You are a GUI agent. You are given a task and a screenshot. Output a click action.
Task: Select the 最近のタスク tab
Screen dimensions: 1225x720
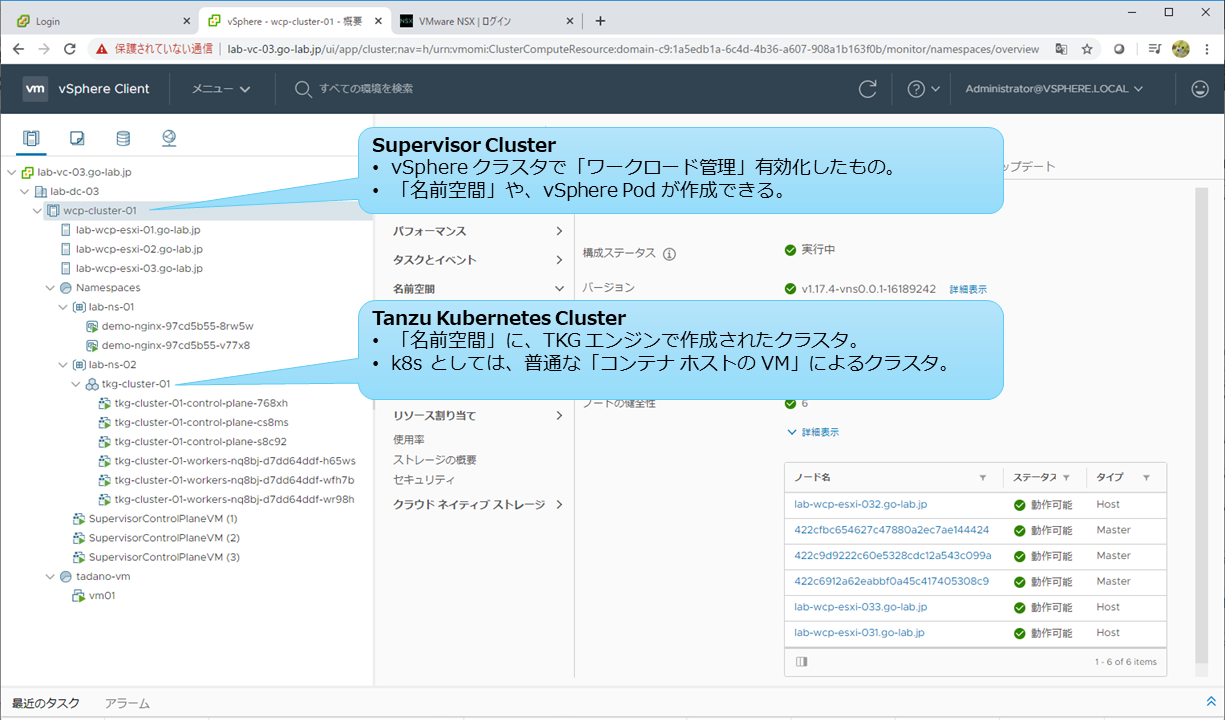click(46, 703)
